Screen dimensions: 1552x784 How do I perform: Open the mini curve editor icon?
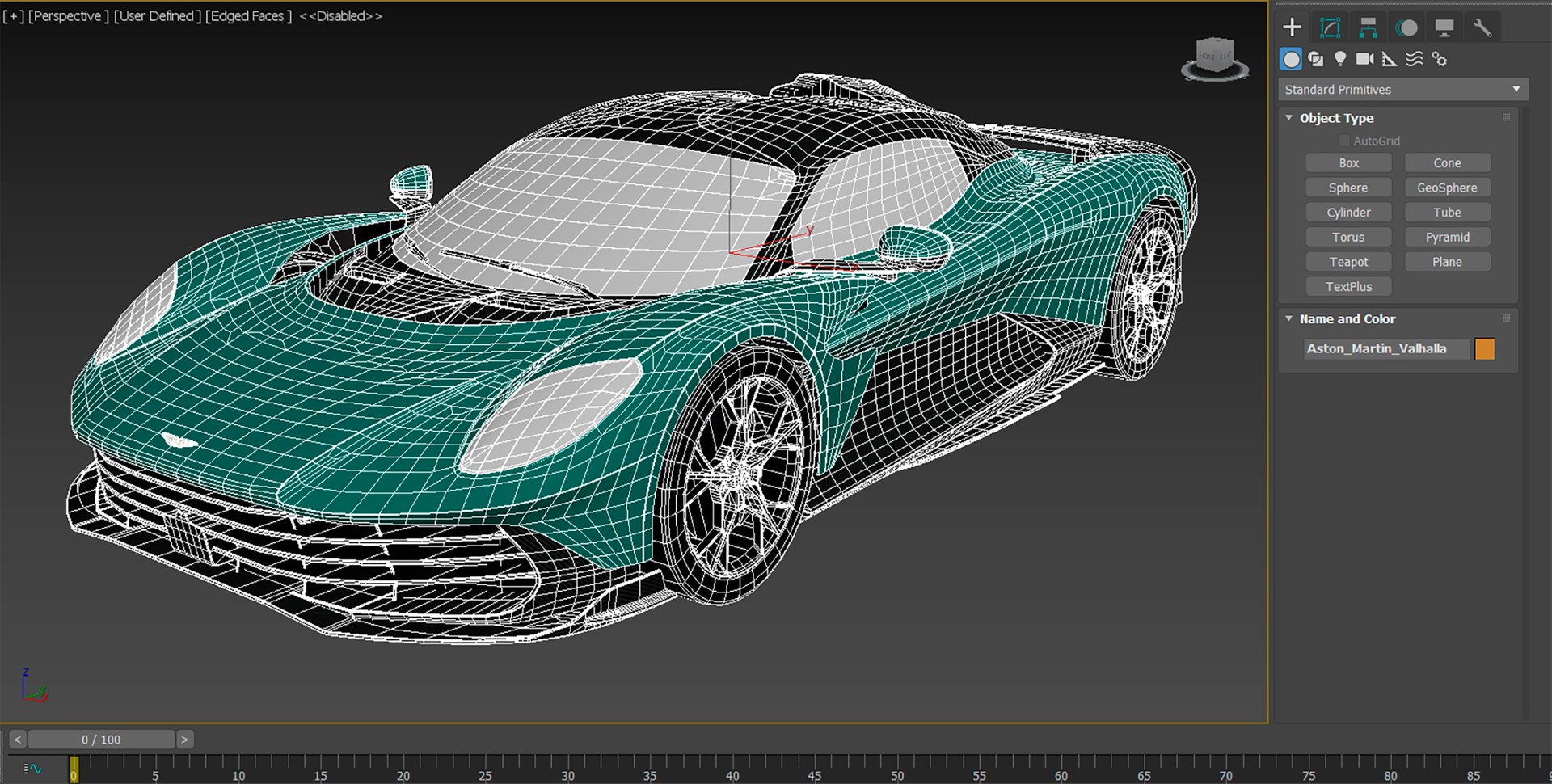tap(32, 769)
